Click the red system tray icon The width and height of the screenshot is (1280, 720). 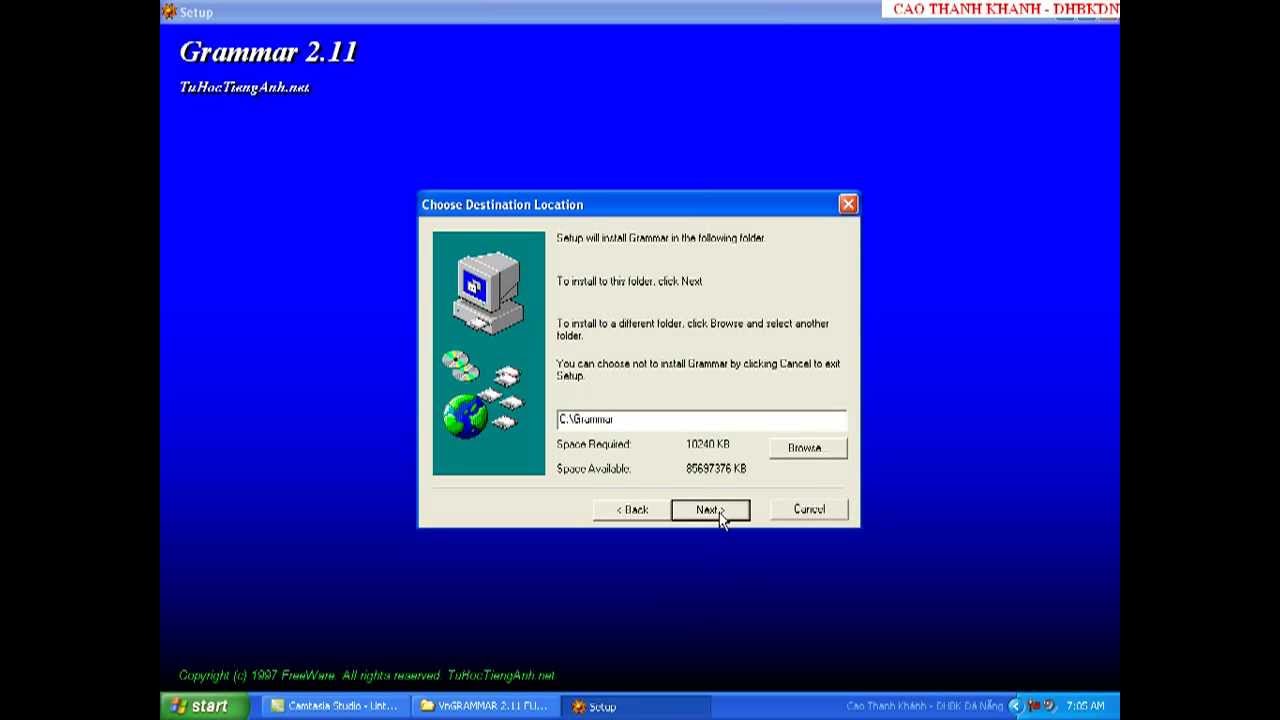point(1035,706)
